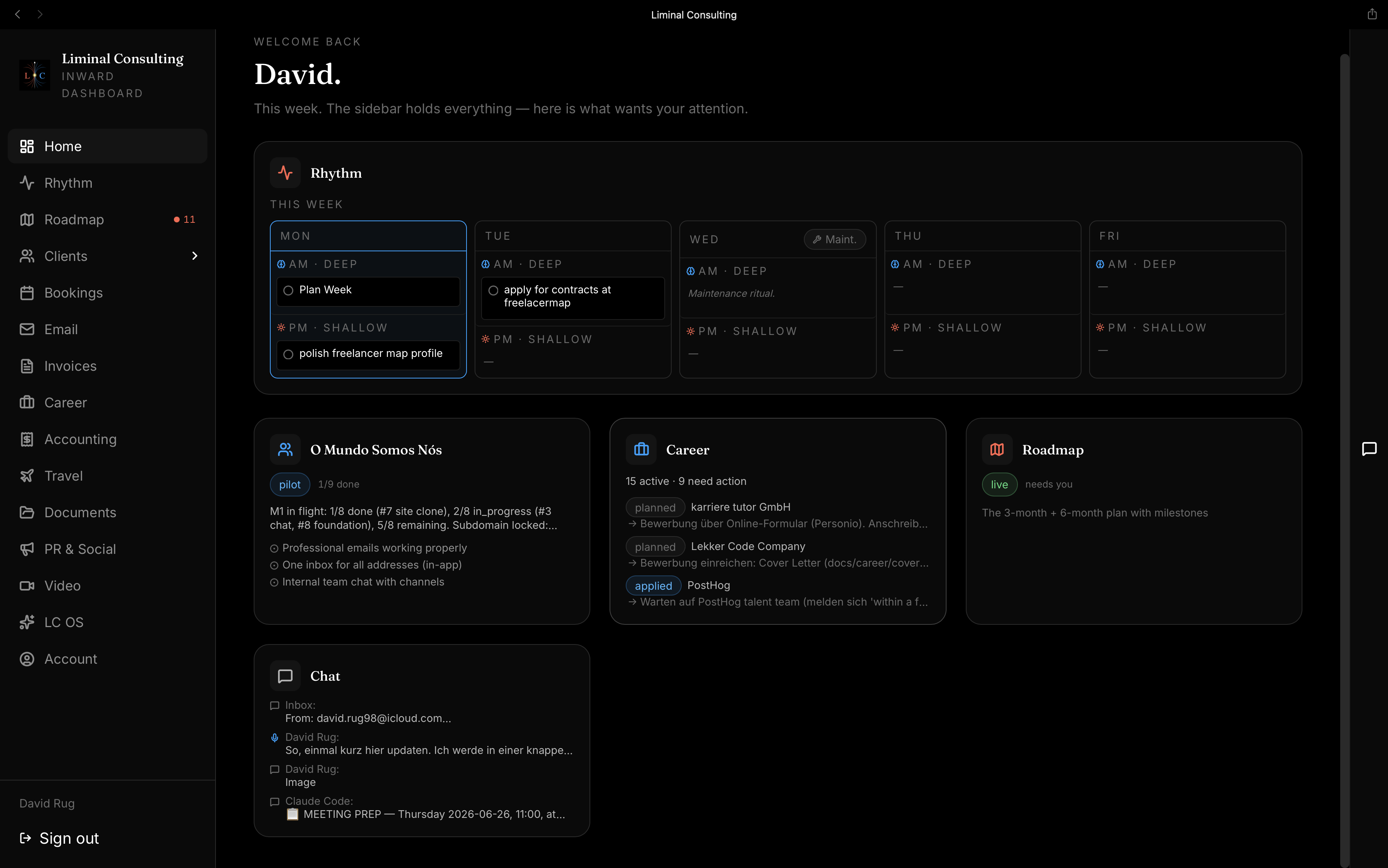Check off the Plan Week task
This screenshot has width=1388, height=868.
(288, 291)
